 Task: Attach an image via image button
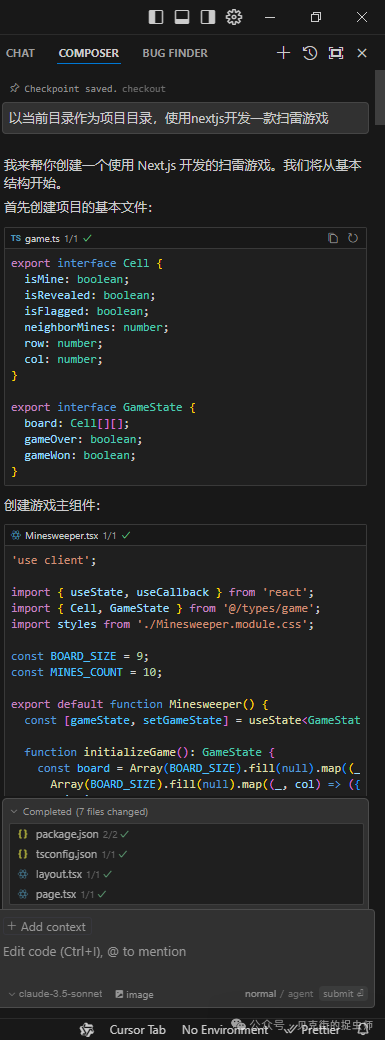click(x=134, y=994)
